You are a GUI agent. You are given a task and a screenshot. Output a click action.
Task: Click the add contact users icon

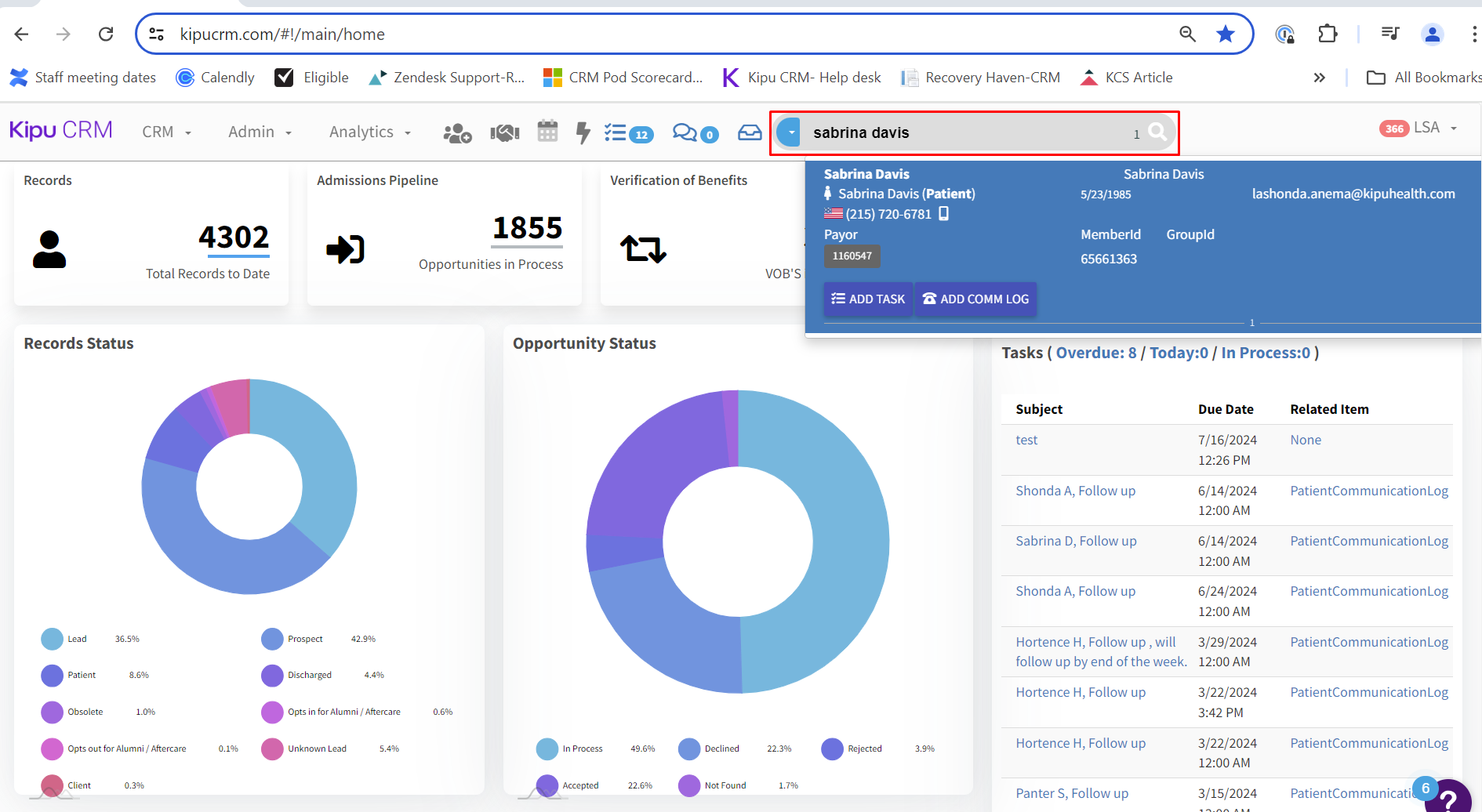coord(457,133)
